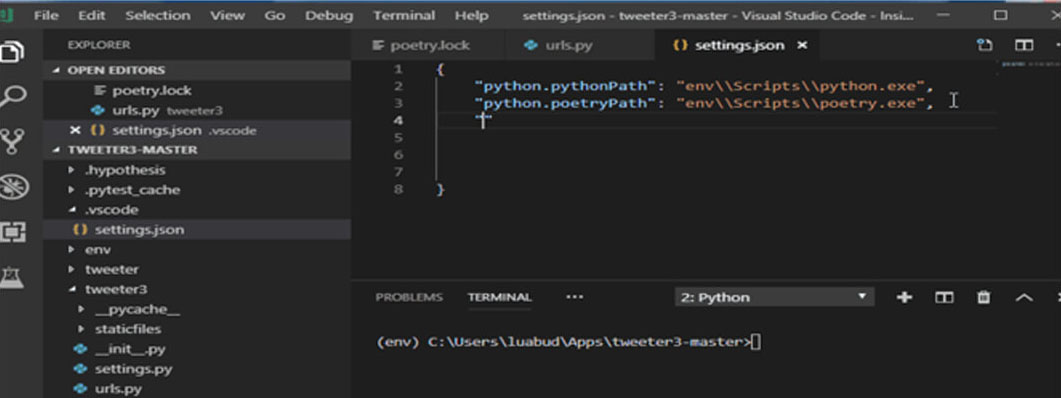Kill terminal with the trash icon
Viewport: 1061px width, 398px height.
coord(984,297)
